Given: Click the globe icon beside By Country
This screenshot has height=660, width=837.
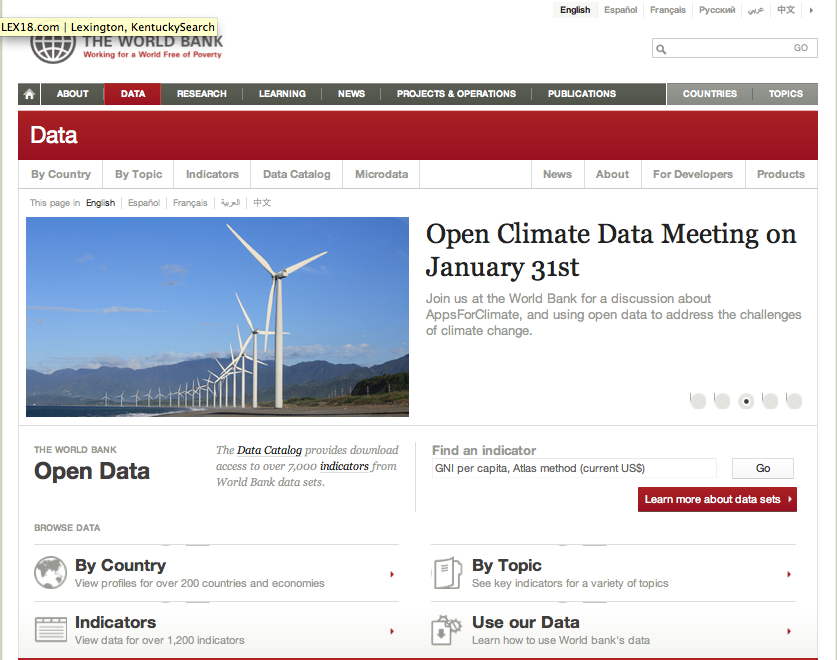Looking at the screenshot, I should click(x=50, y=573).
